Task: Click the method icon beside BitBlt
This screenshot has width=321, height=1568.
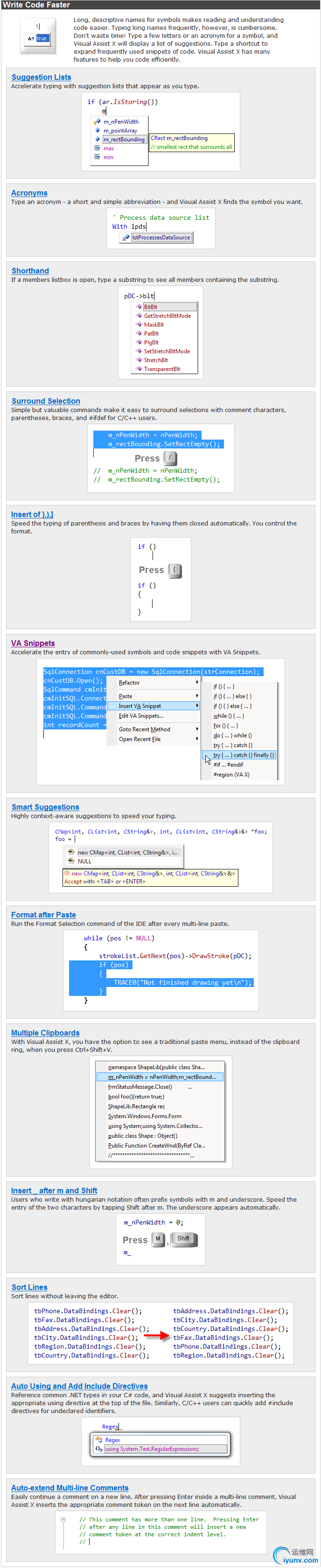Action: [139, 307]
